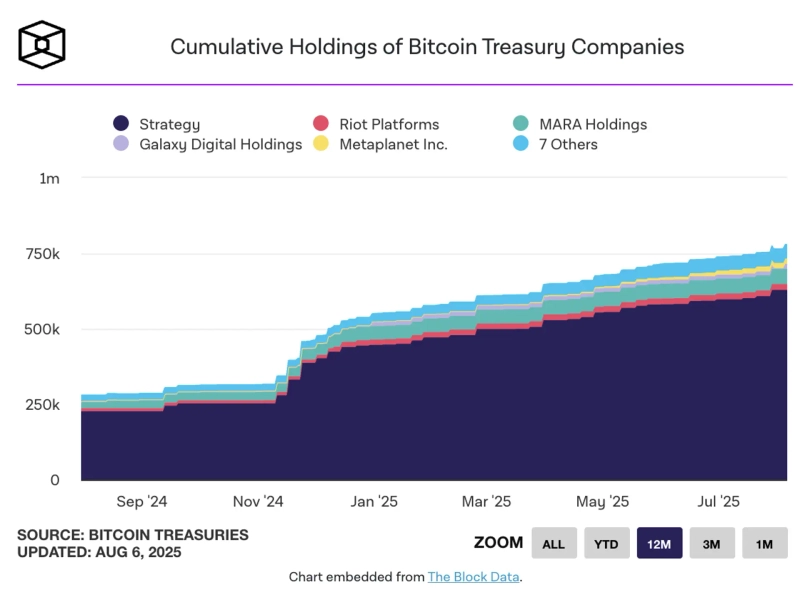
Task: Click the Galaxy Digital Holdings legend dot
Action: pyautogui.click(x=120, y=145)
